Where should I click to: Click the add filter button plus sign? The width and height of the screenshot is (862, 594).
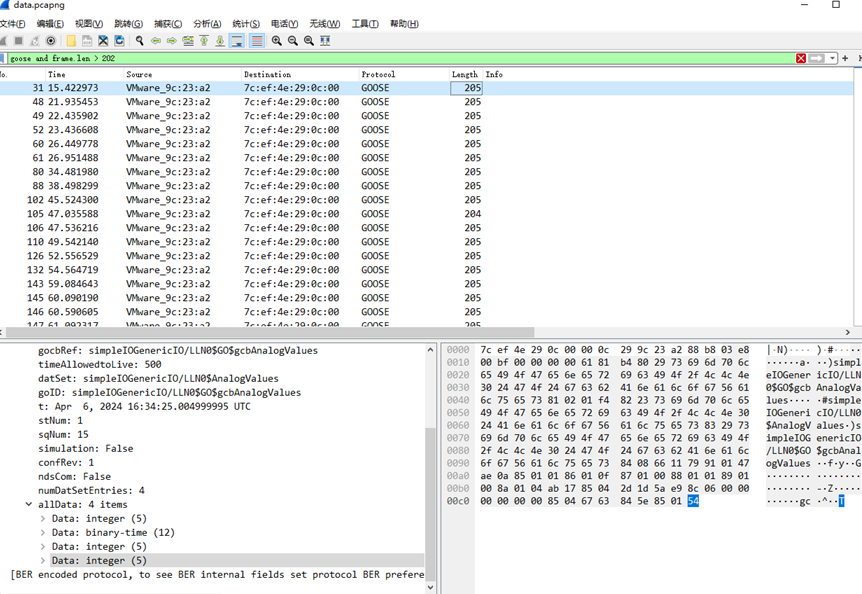(845, 58)
